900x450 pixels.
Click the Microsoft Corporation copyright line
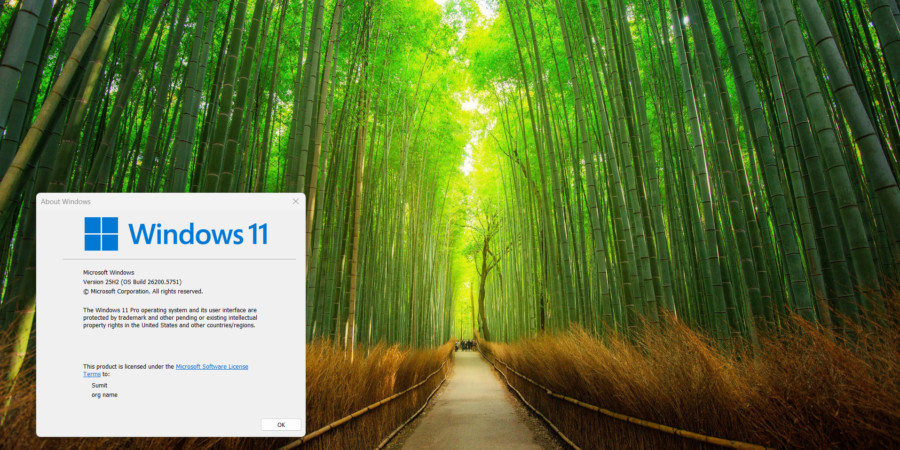[x=143, y=291]
